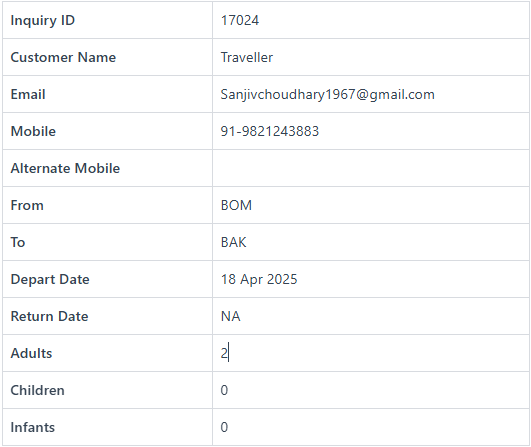Screen dimensions: 531x447
Task: Click the Depart Date label
Action: pos(50,280)
